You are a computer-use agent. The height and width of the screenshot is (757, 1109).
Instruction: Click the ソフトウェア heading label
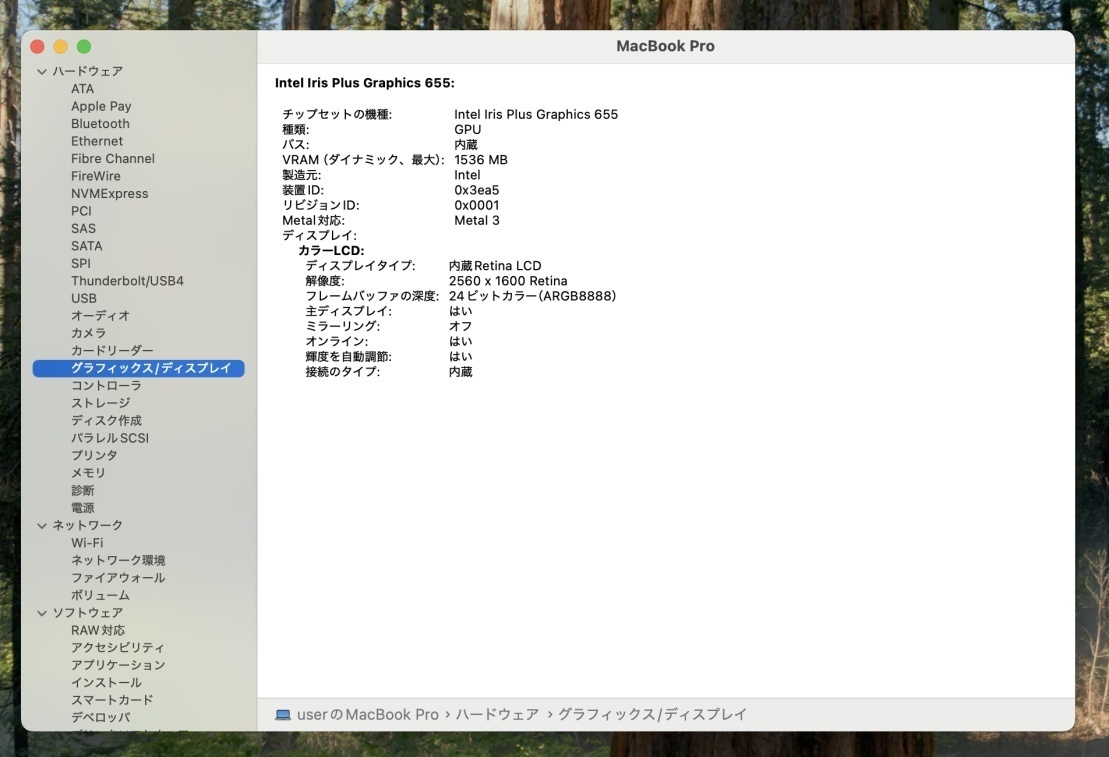point(88,613)
